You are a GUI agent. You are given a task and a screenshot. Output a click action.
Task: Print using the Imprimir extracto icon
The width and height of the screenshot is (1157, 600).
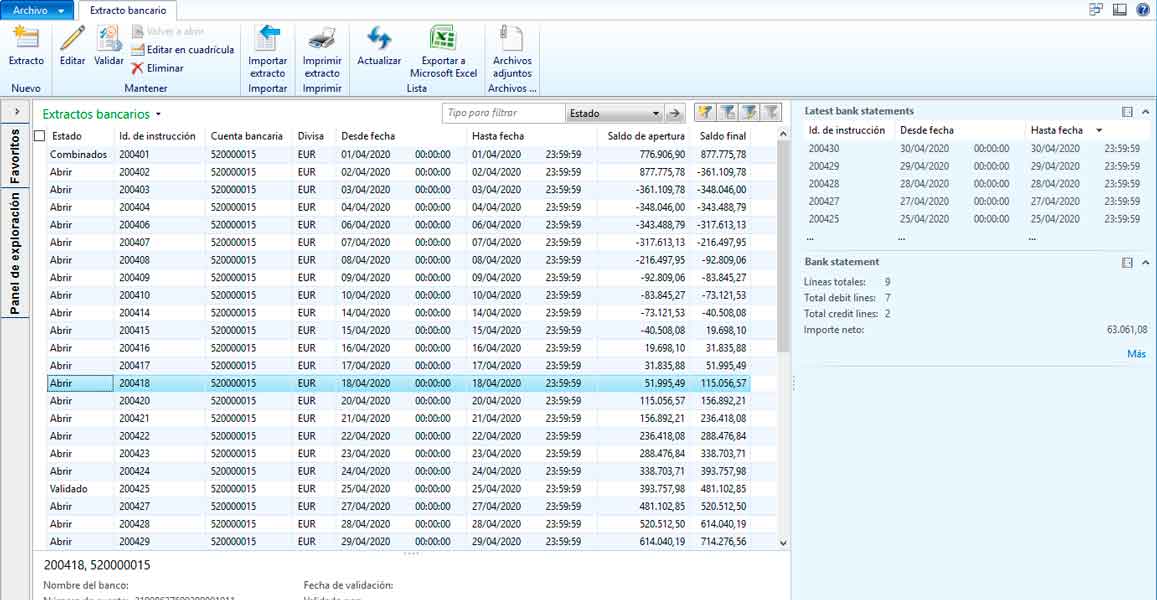point(321,40)
